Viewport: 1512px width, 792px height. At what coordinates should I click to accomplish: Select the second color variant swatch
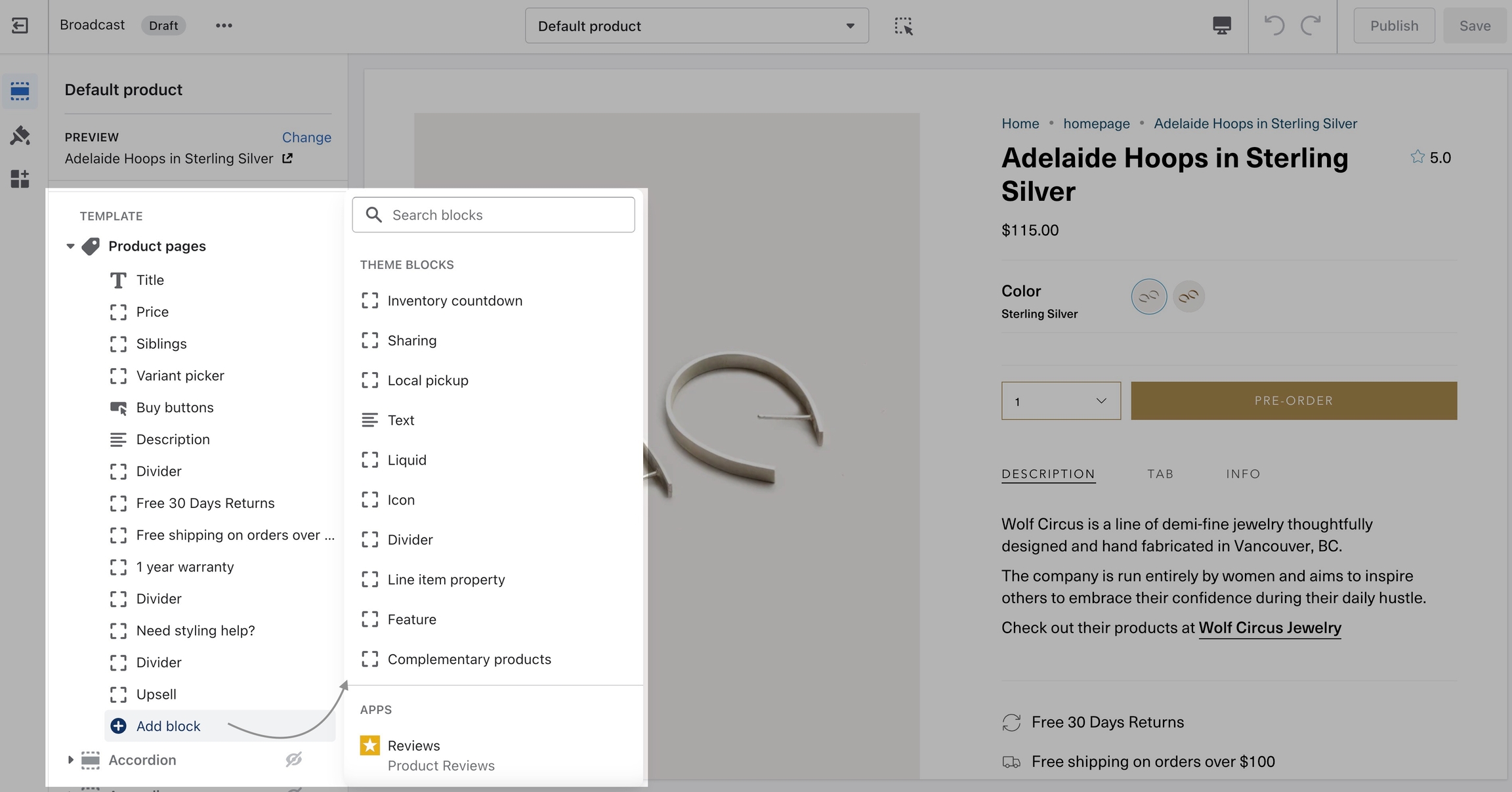(x=1188, y=297)
